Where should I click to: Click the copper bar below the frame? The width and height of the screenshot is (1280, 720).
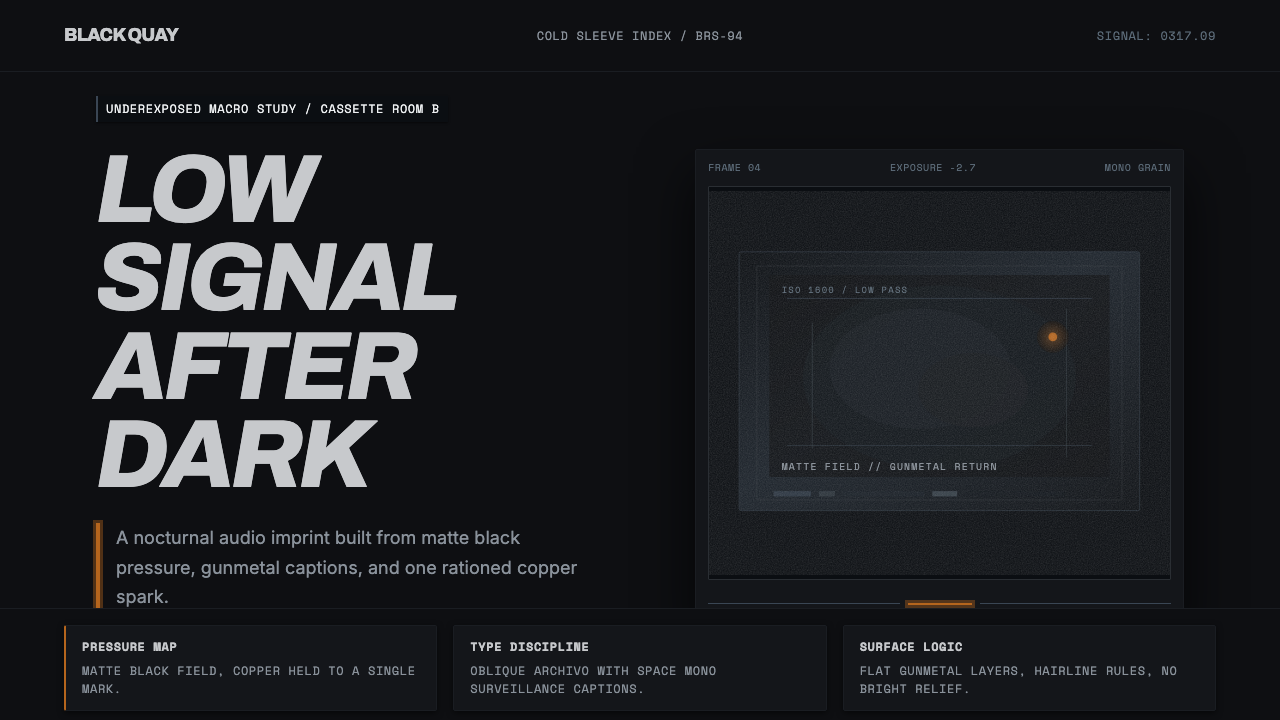(940, 604)
